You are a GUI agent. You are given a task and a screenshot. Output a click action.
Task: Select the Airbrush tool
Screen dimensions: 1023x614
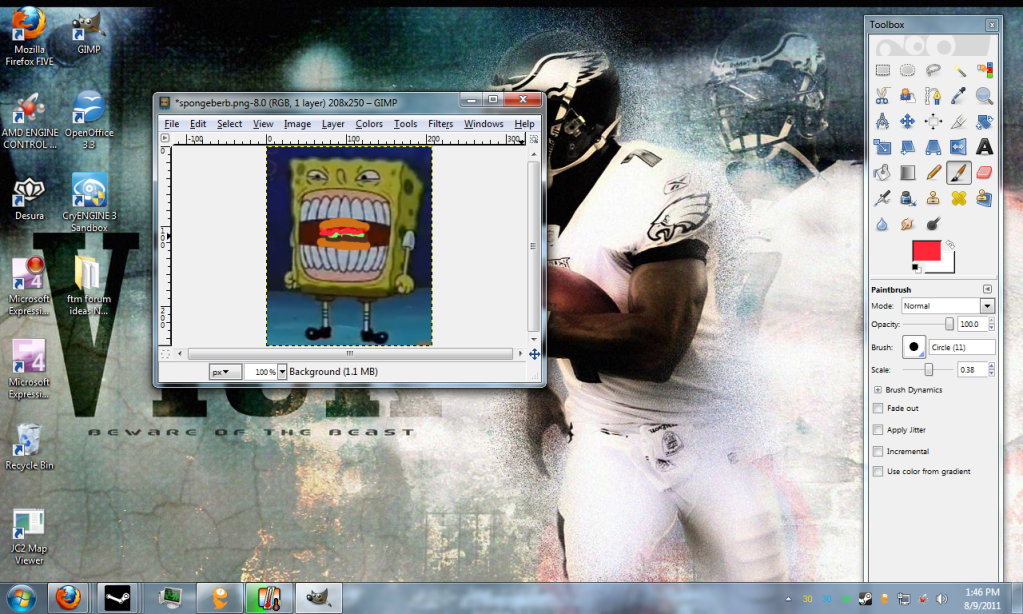pos(882,198)
